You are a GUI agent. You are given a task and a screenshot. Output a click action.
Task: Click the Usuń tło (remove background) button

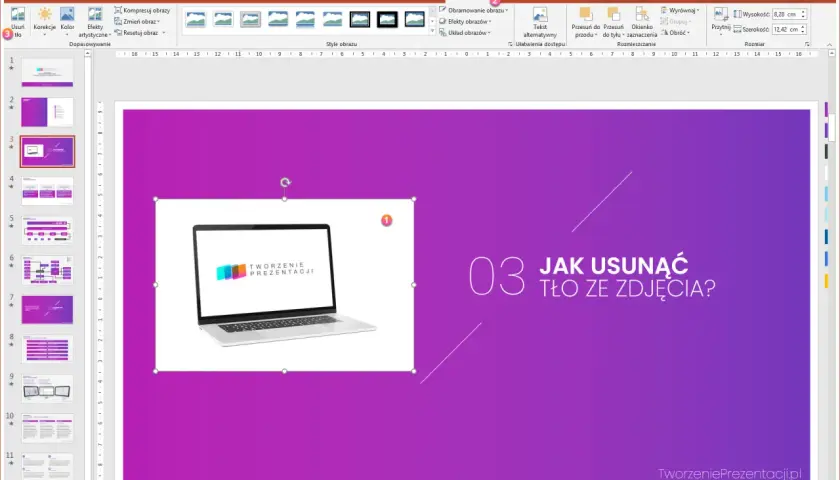tap(18, 21)
